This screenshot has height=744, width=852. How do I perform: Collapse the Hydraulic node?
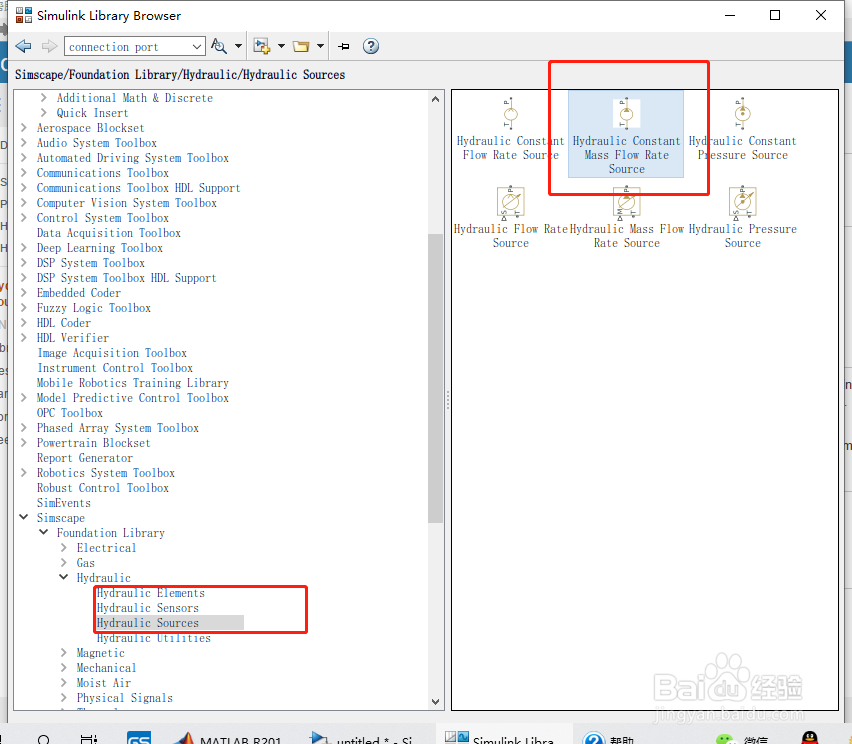[x=64, y=577]
